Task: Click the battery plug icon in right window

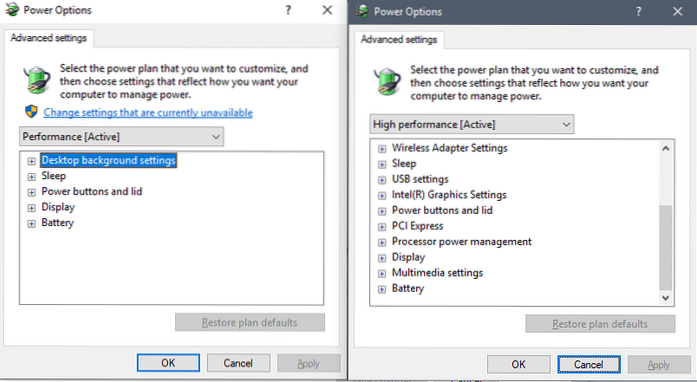Action: (387, 81)
